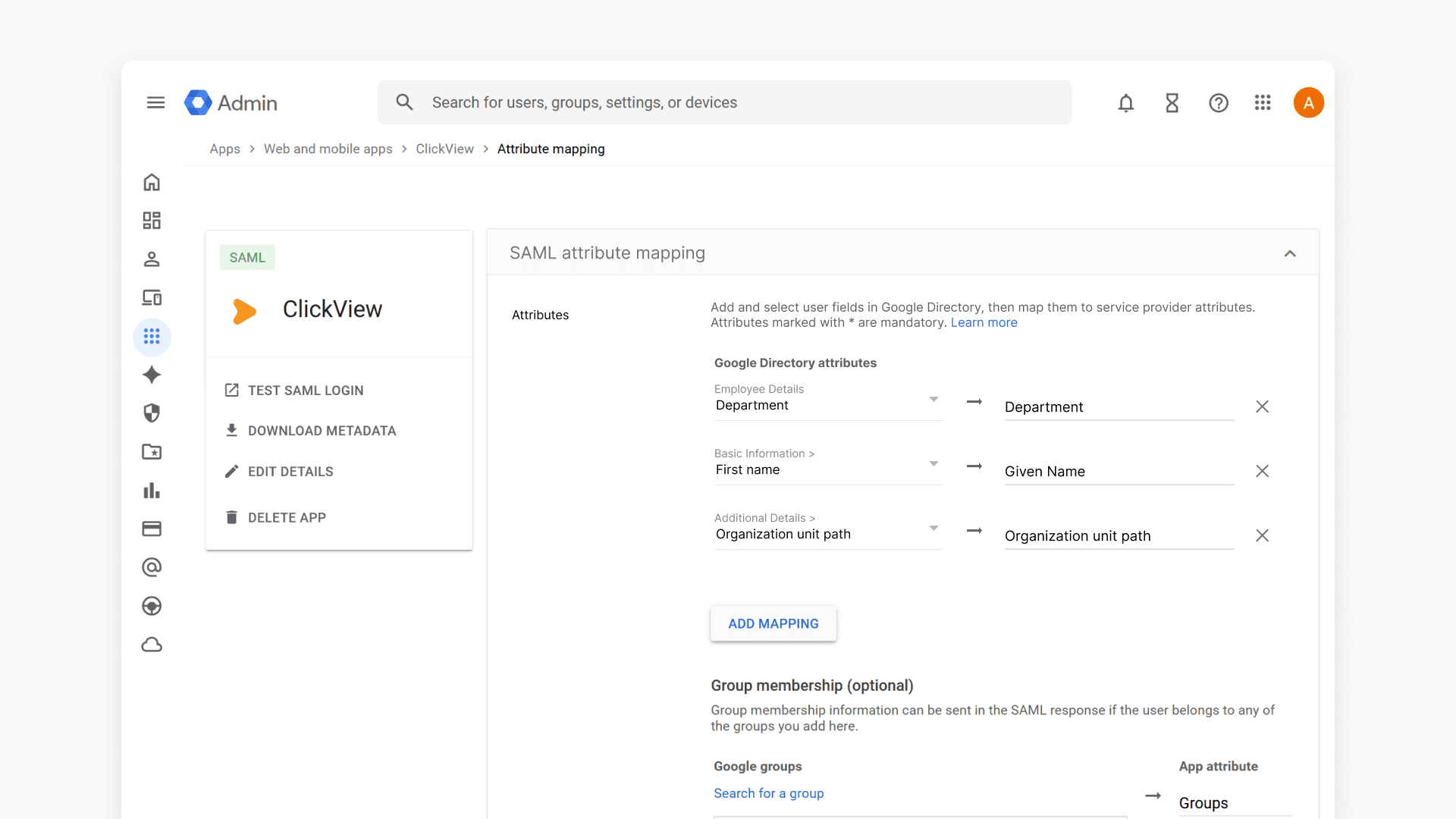1456x819 pixels.
Task: Focus the admin search field
Action: click(725, 102)
